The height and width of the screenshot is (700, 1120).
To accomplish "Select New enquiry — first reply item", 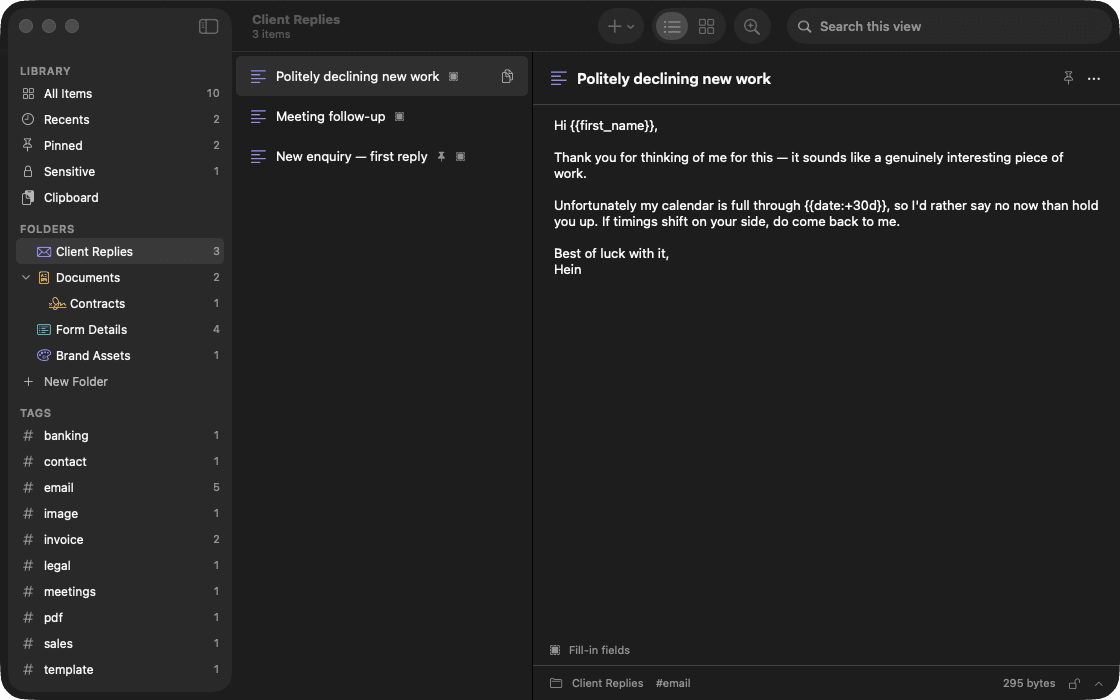I will tap(382, 156).
